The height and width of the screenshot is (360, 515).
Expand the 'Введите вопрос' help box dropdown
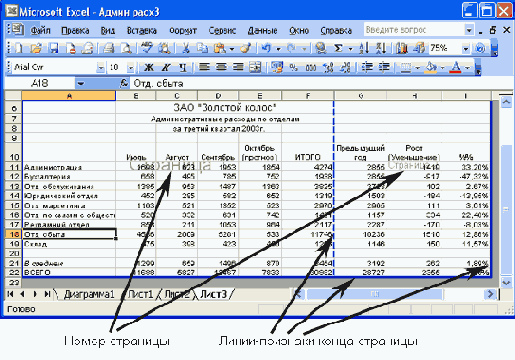469,30
